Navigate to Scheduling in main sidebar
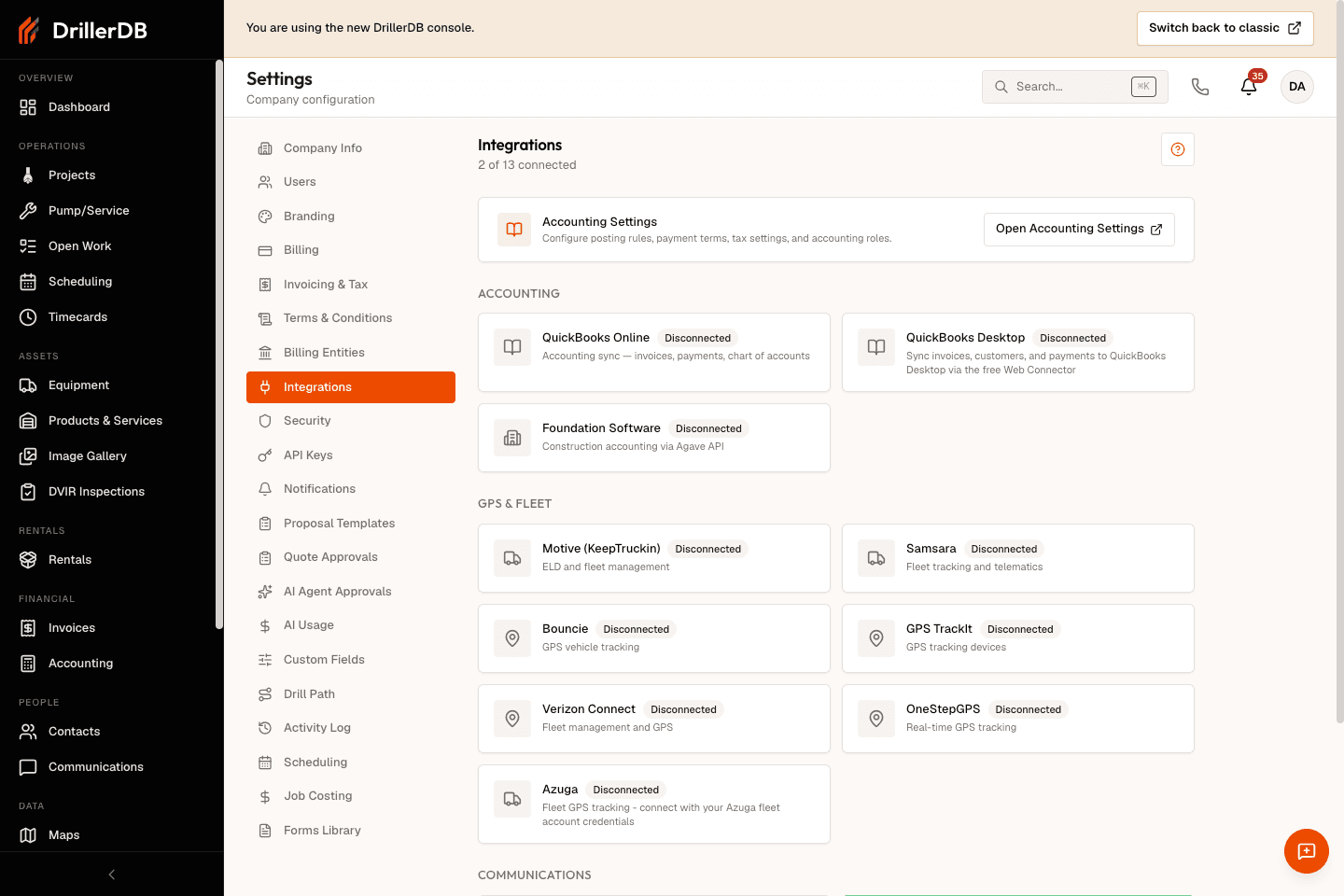 click(x=108, y=282)
